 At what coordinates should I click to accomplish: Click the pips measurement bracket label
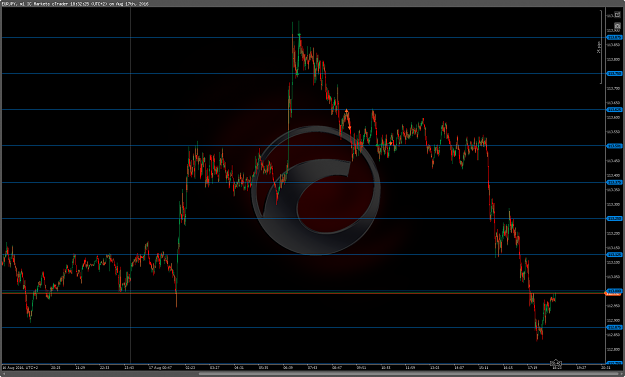pyautogui.click(x=598, y=47)
